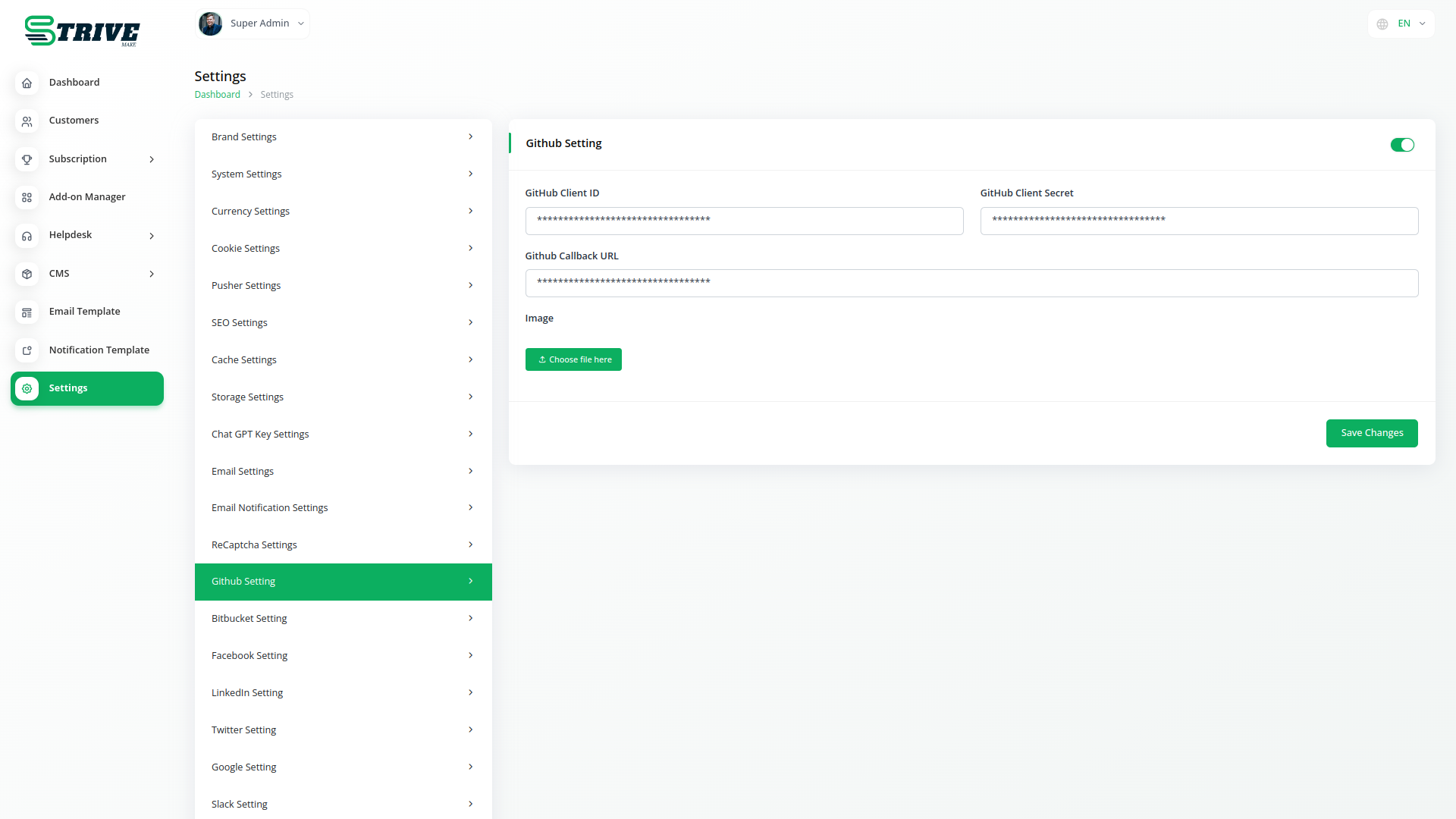Screen dimensions: 1456x819
Task: Click the GitHub Client ID field
Action: 744,221
